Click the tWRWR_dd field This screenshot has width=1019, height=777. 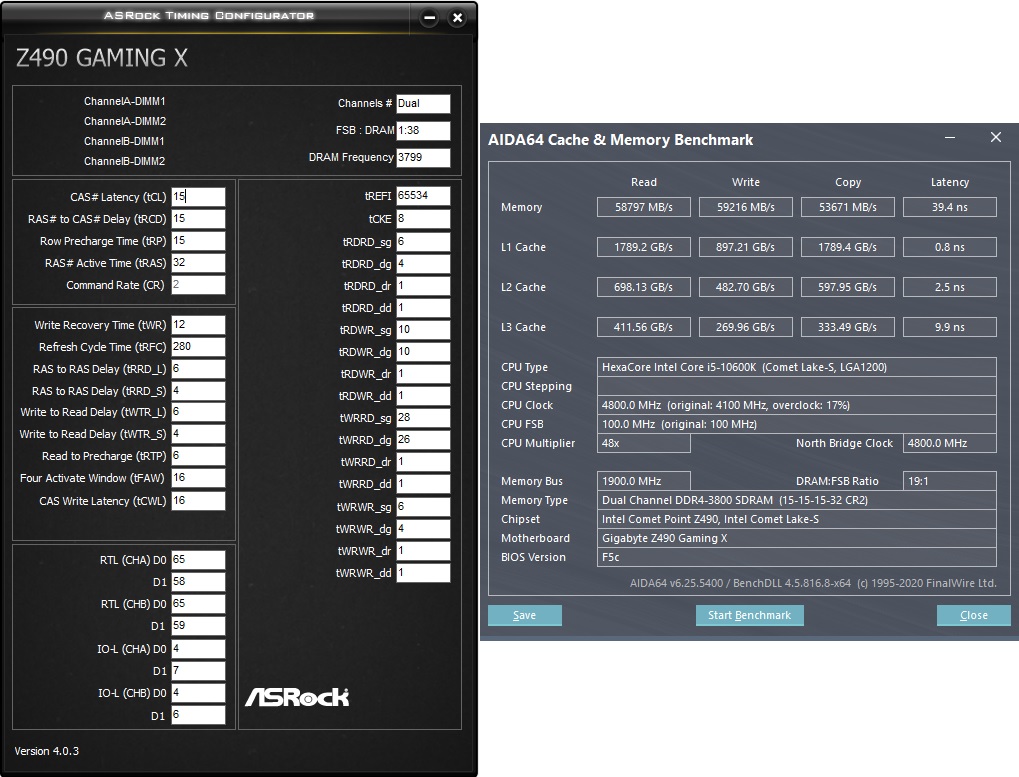[423, 573]
